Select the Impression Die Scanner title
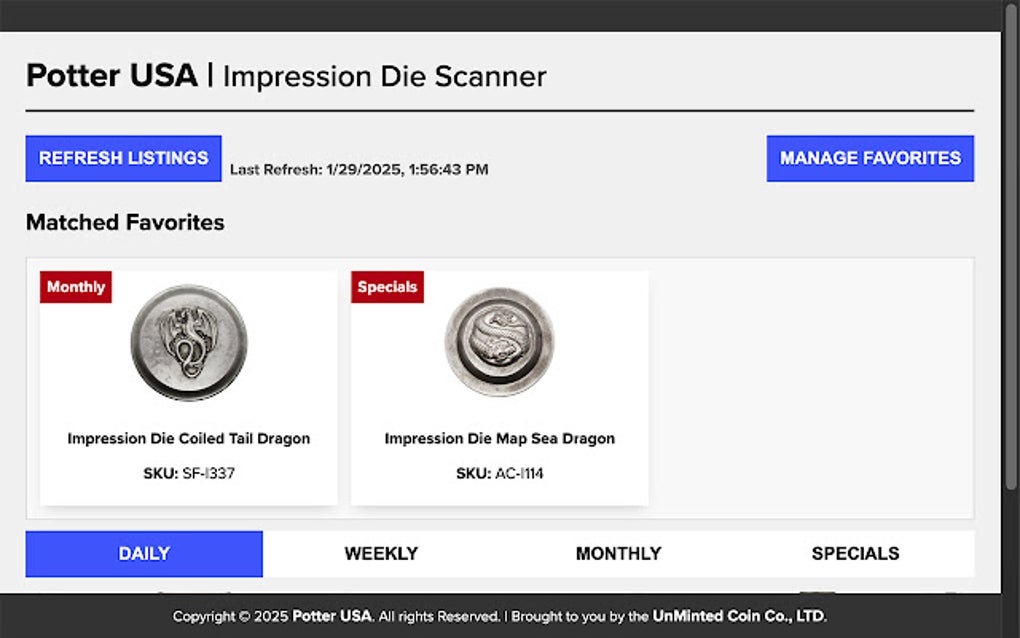Viewport: 1020px width, 638px height. (x=385, y=76)
